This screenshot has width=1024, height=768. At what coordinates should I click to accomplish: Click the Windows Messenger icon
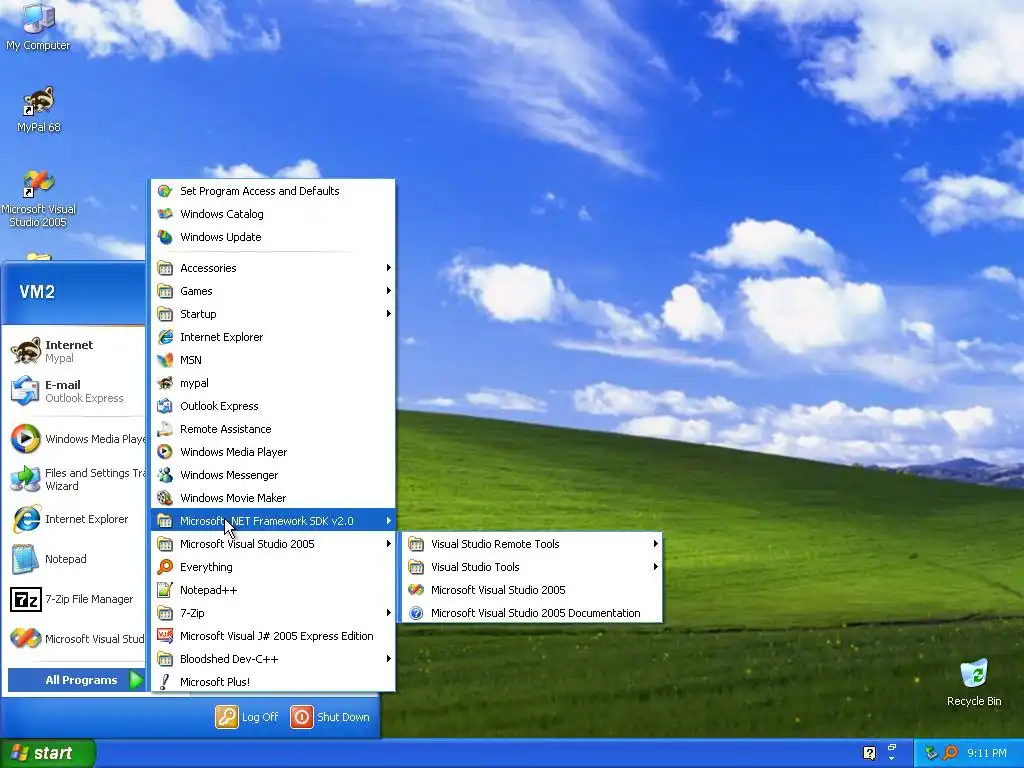pyautogui.click(x=165, y=475)
